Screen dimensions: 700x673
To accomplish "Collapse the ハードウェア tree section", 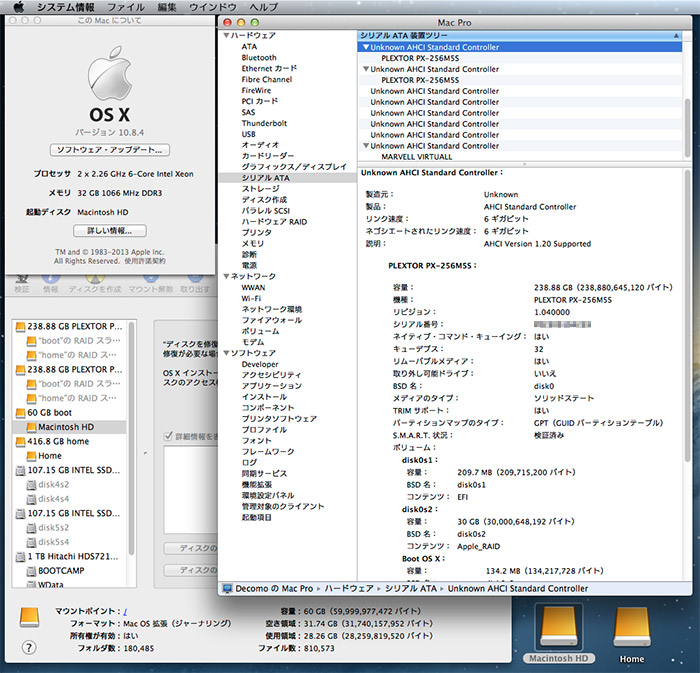I will coord(226,35).
